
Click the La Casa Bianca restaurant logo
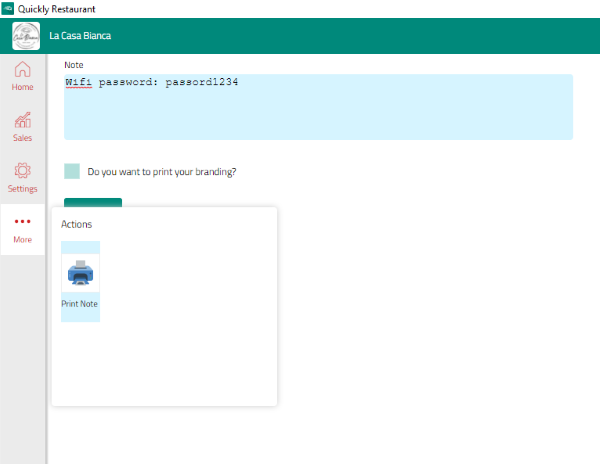(x=26, y=36)
